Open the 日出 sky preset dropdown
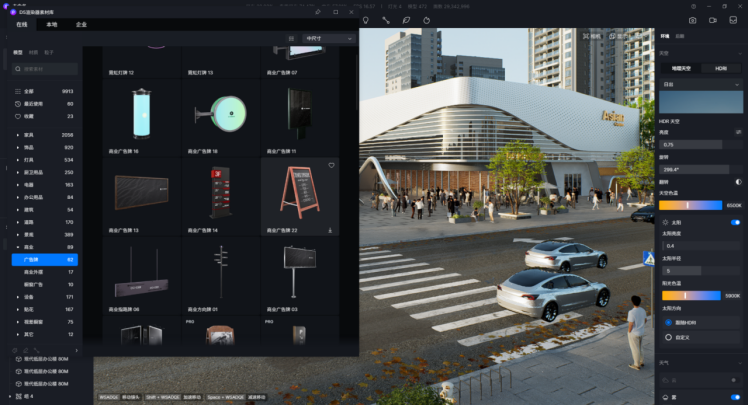The height and width of the screenshot is (406, 748). pyautogui.click(x=701, y=85)
